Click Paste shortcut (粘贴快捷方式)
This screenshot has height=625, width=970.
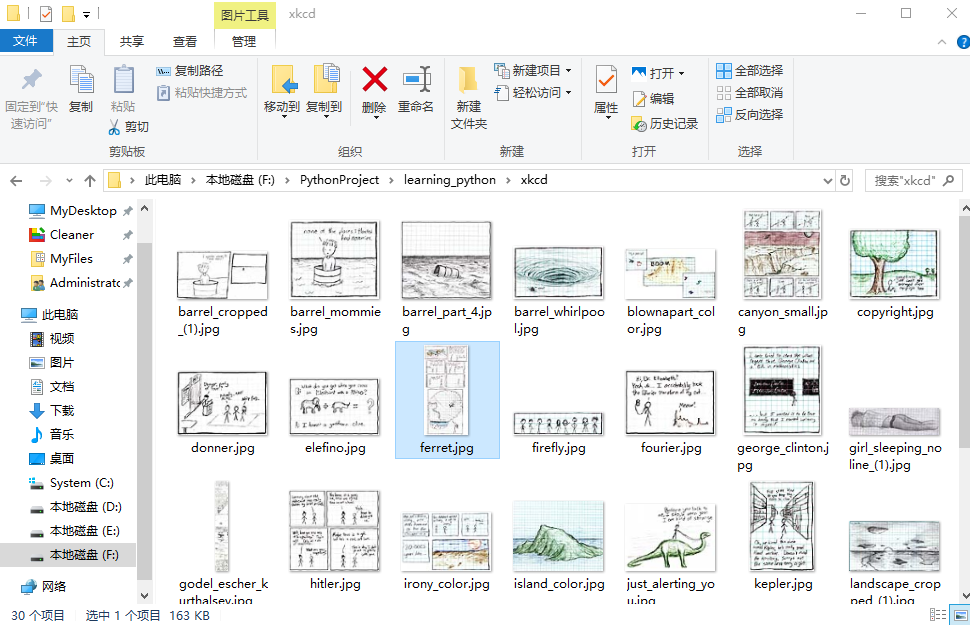point(202,93)
